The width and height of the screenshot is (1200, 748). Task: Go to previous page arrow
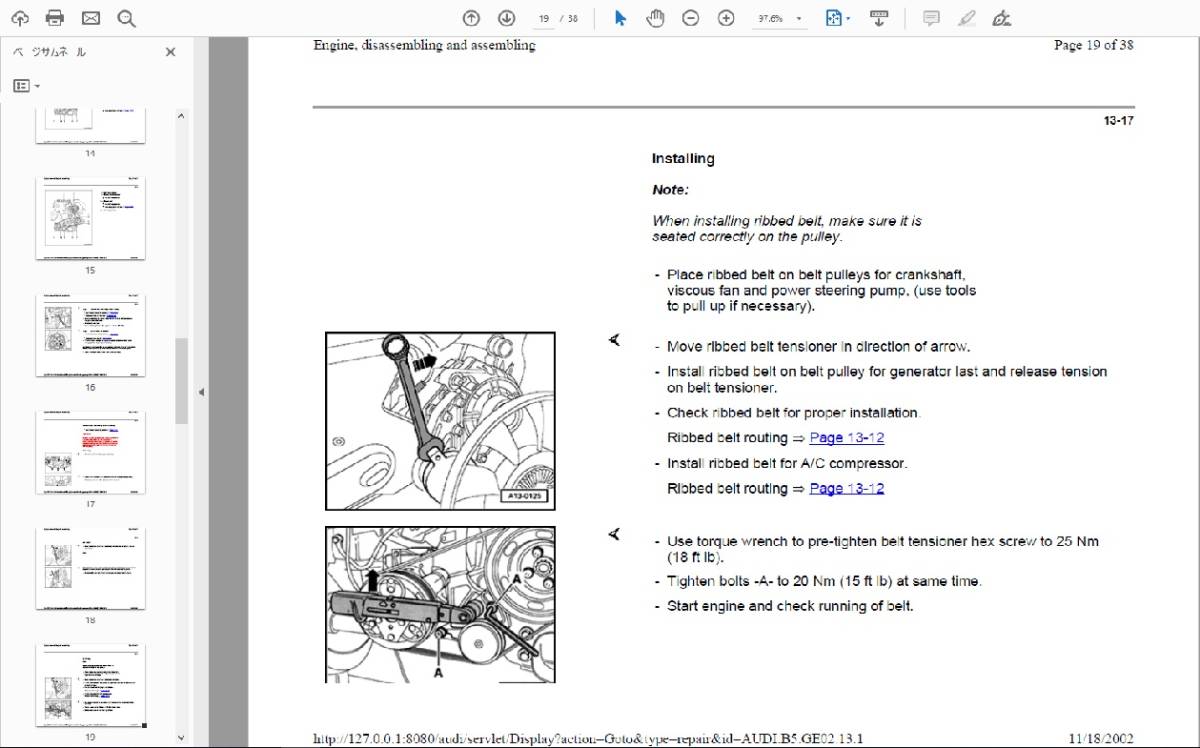[471, 18]
